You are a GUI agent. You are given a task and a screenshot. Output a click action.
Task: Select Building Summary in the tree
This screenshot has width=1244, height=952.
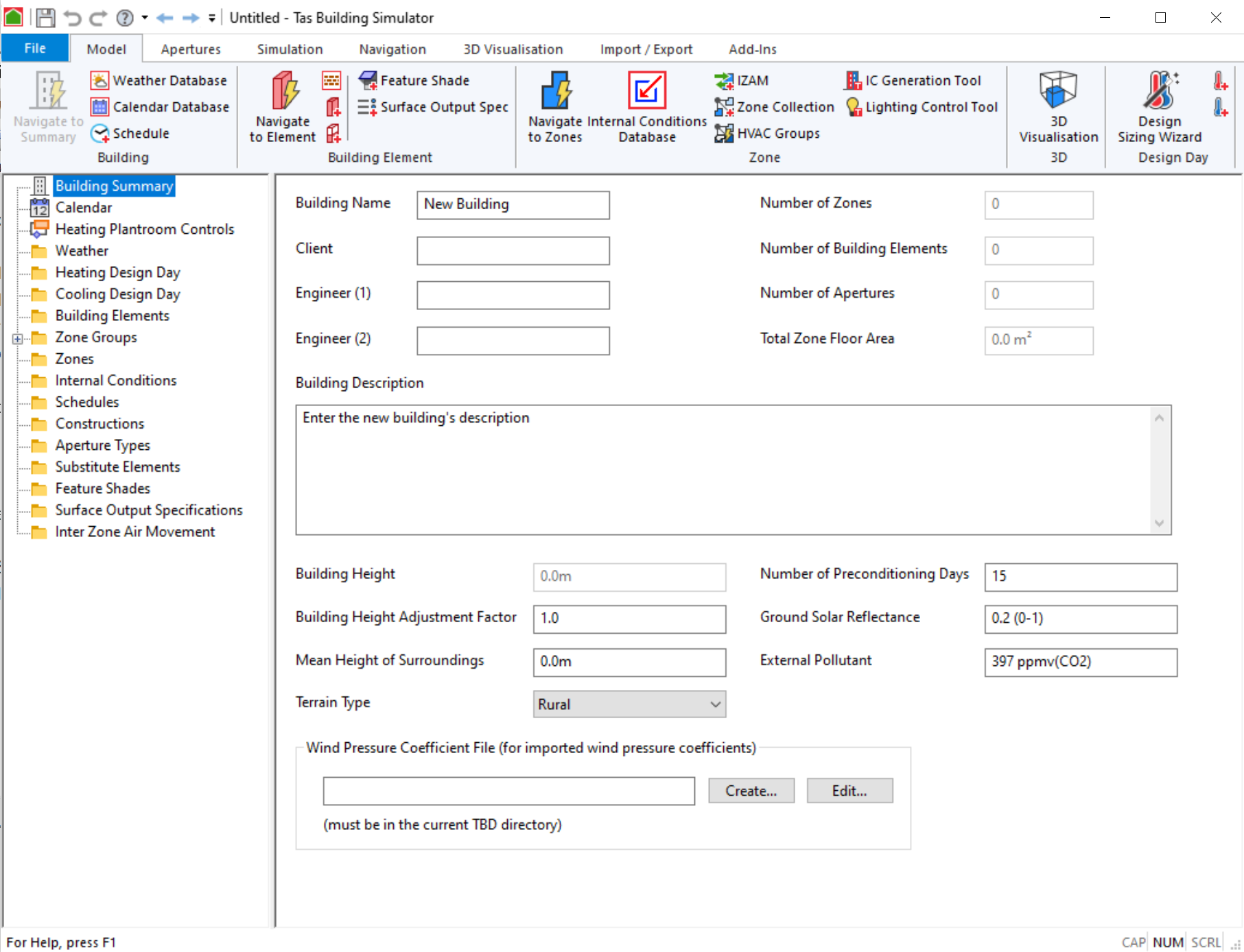[114, 186]
